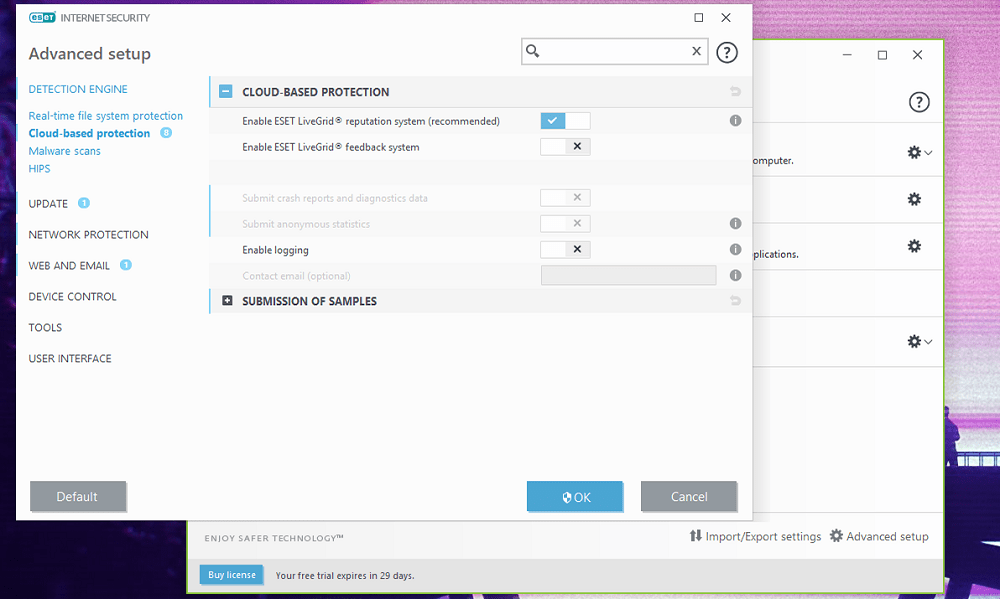Open Web and Email settings

pyautogui.click(x=69, y=265)
